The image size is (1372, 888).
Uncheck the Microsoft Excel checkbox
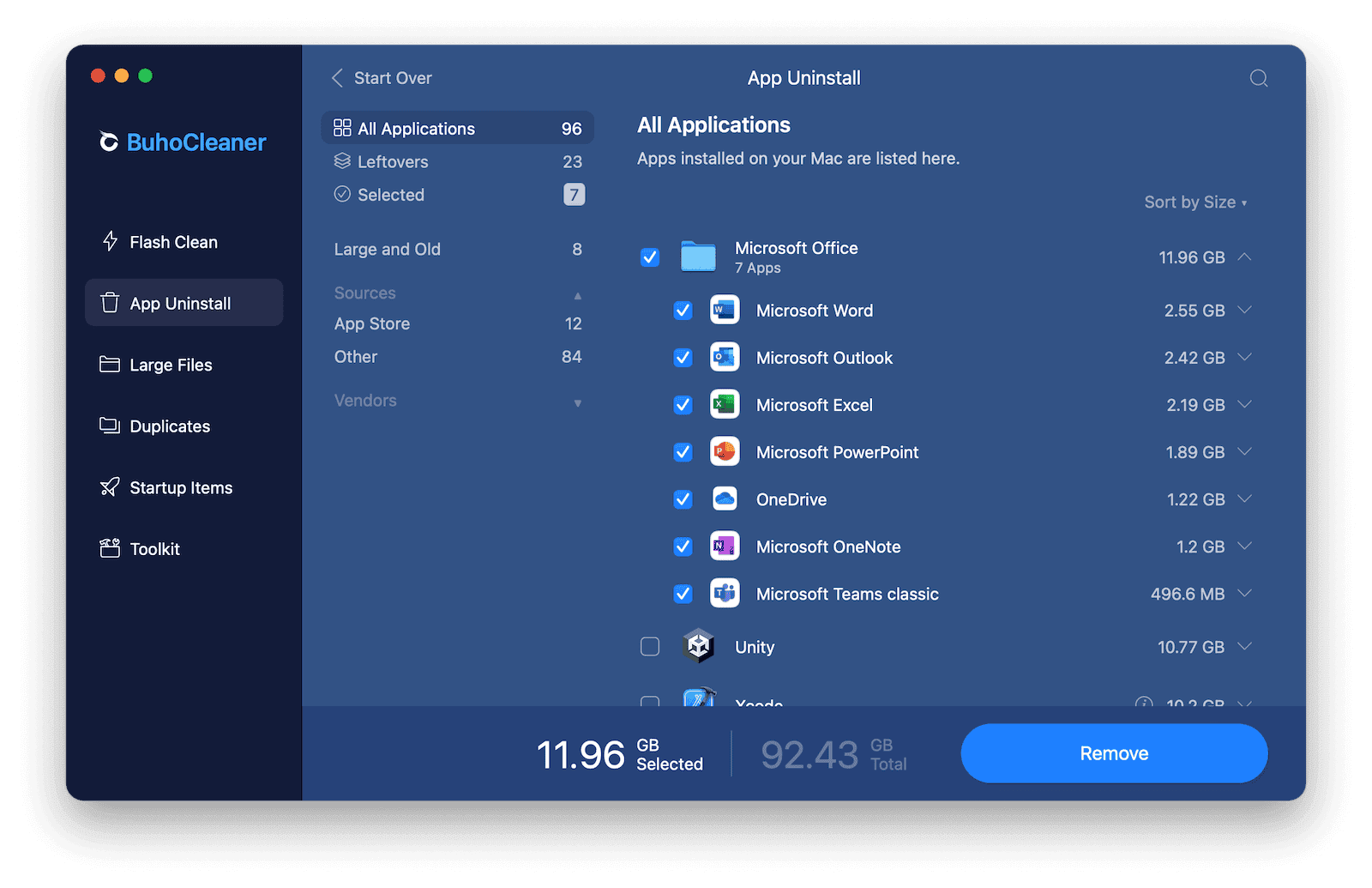coord(683,404)
